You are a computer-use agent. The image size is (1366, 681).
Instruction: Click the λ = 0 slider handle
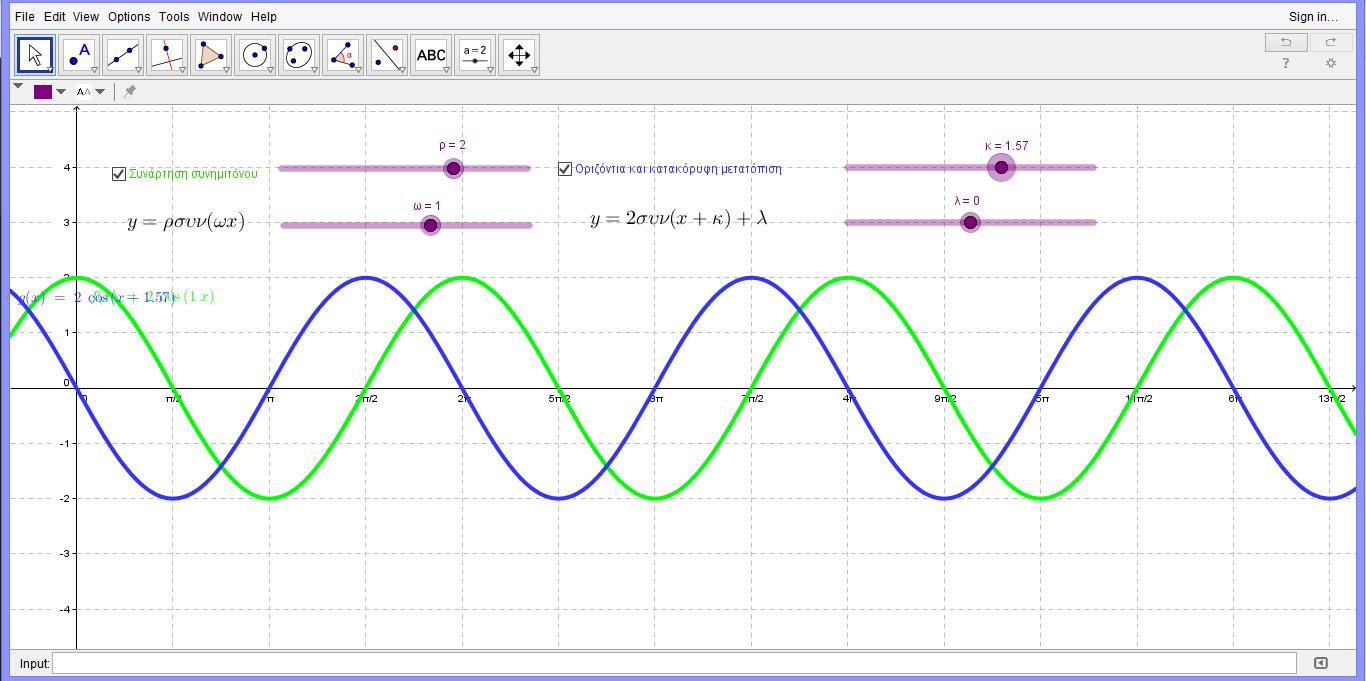tap(969, 222)
